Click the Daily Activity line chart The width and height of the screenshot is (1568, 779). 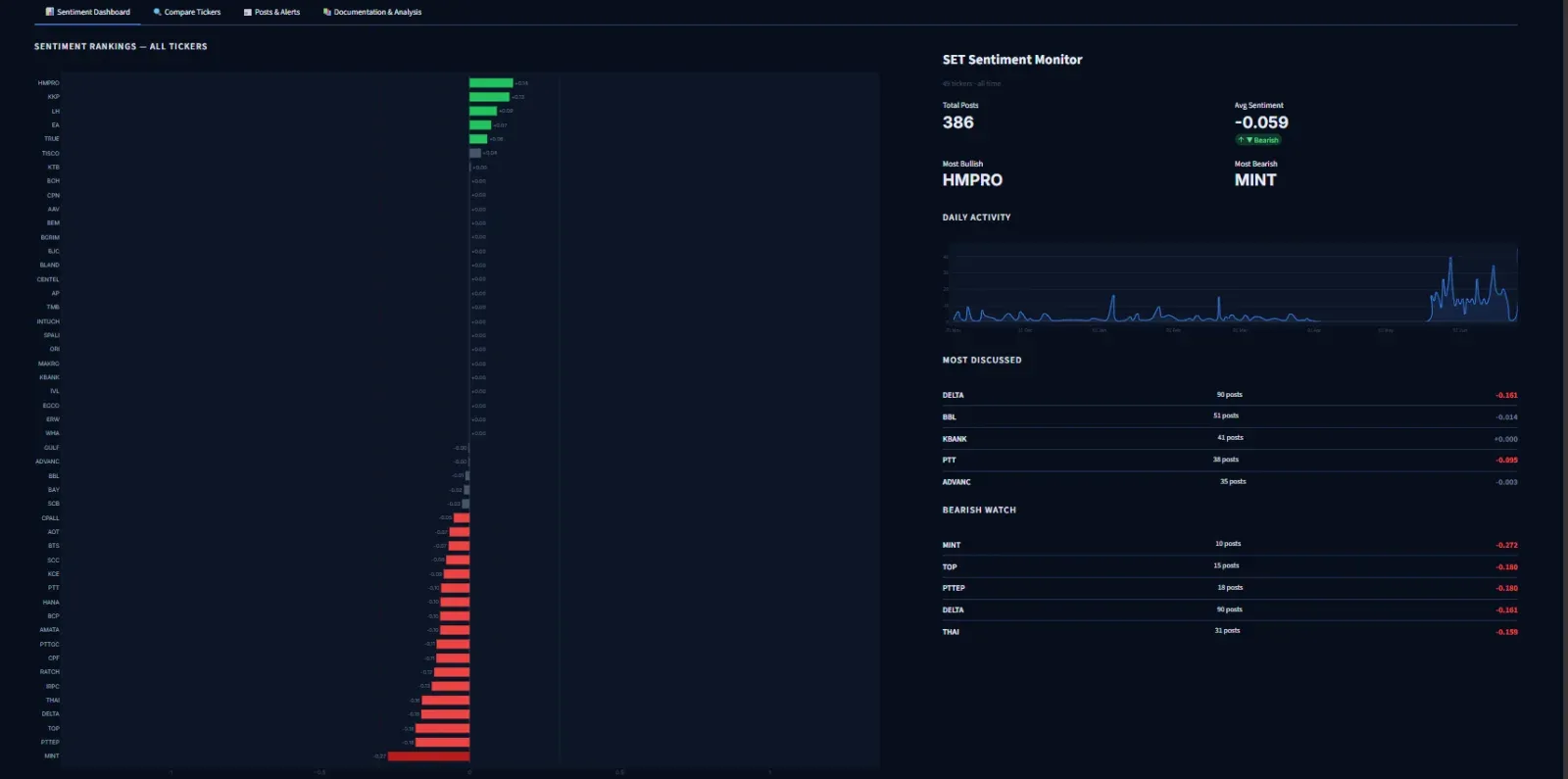1230,285
